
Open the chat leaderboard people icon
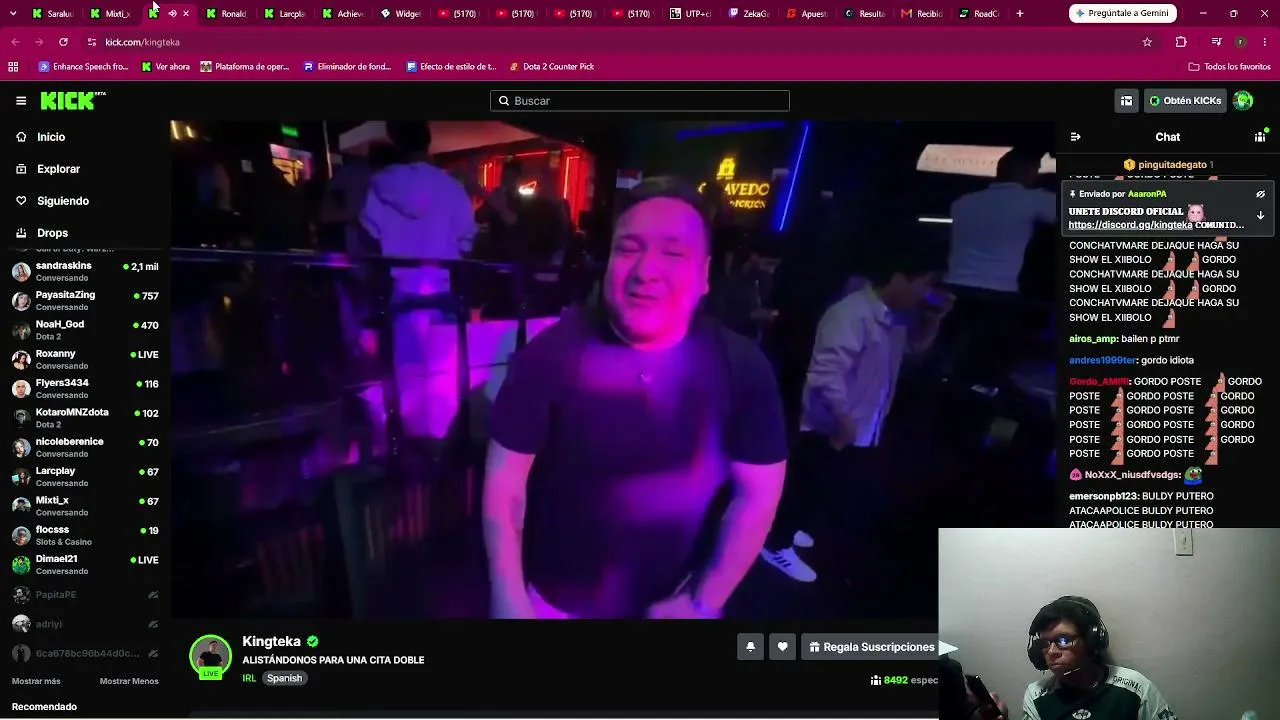[x=1260, y=137]
